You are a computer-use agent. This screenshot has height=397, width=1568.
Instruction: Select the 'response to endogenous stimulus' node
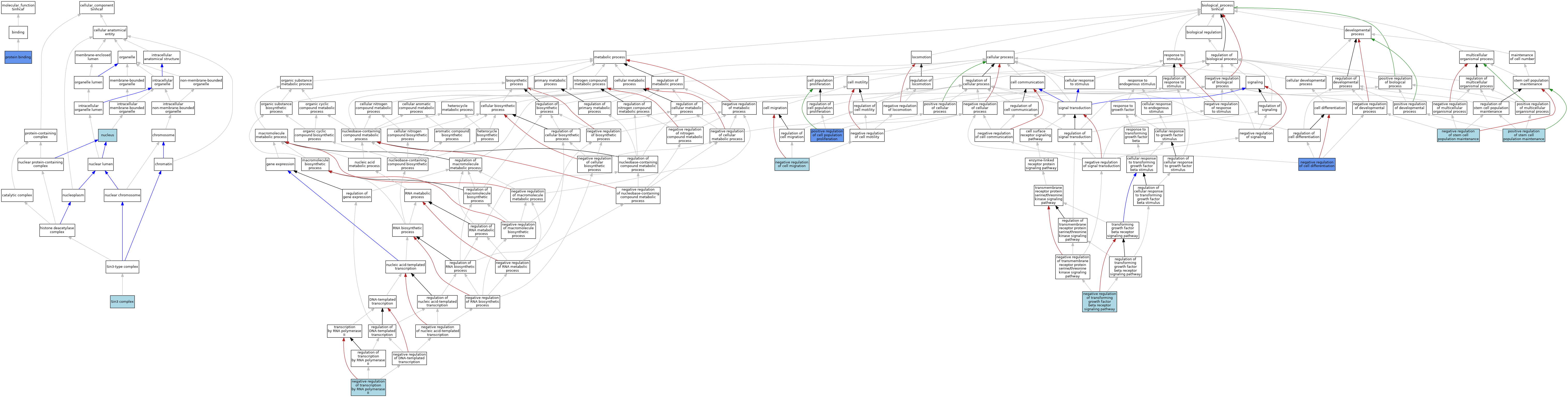1137,82
